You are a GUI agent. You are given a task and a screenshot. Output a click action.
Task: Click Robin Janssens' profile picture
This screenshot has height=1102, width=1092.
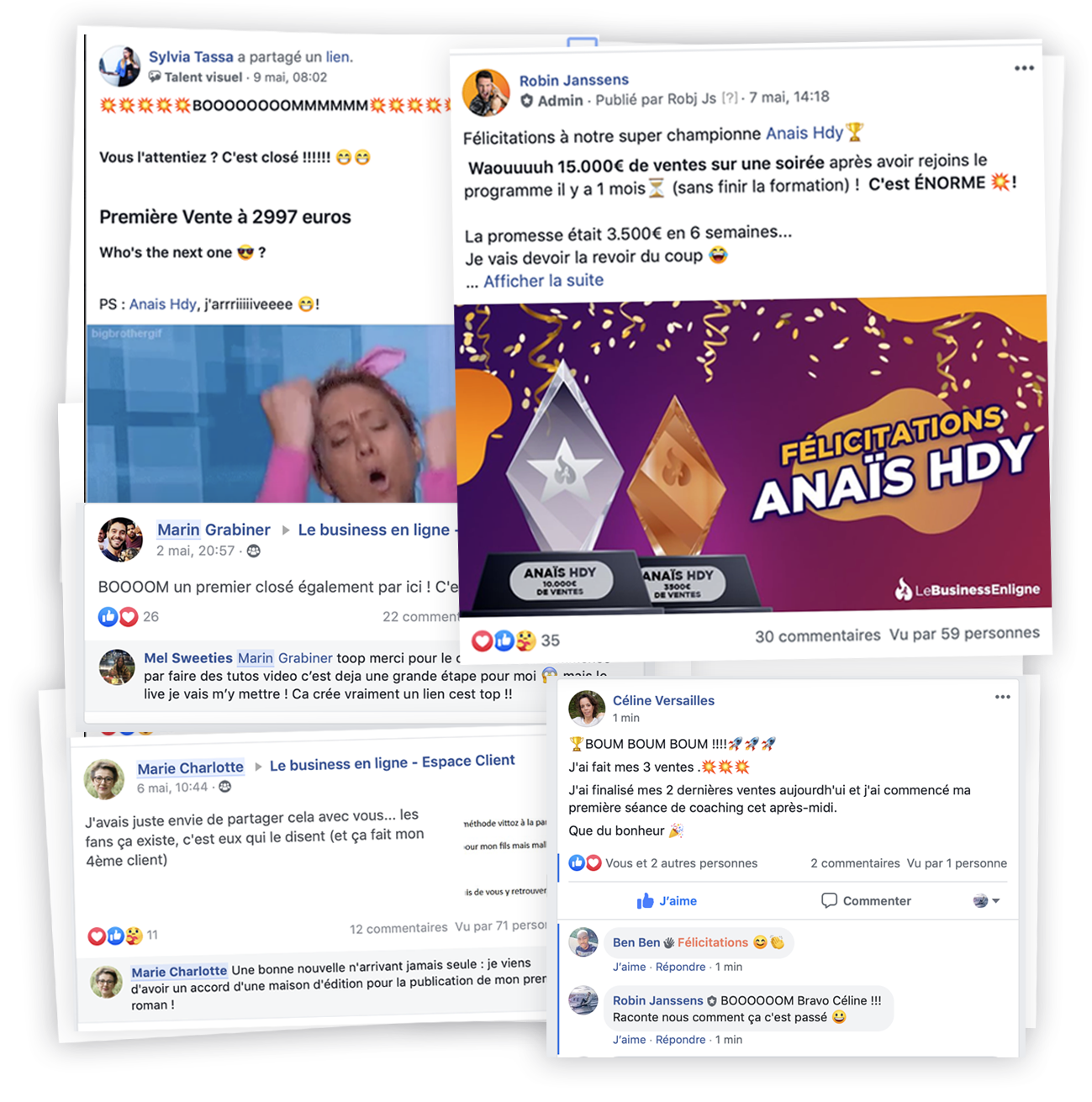click(x=486, y=92)
